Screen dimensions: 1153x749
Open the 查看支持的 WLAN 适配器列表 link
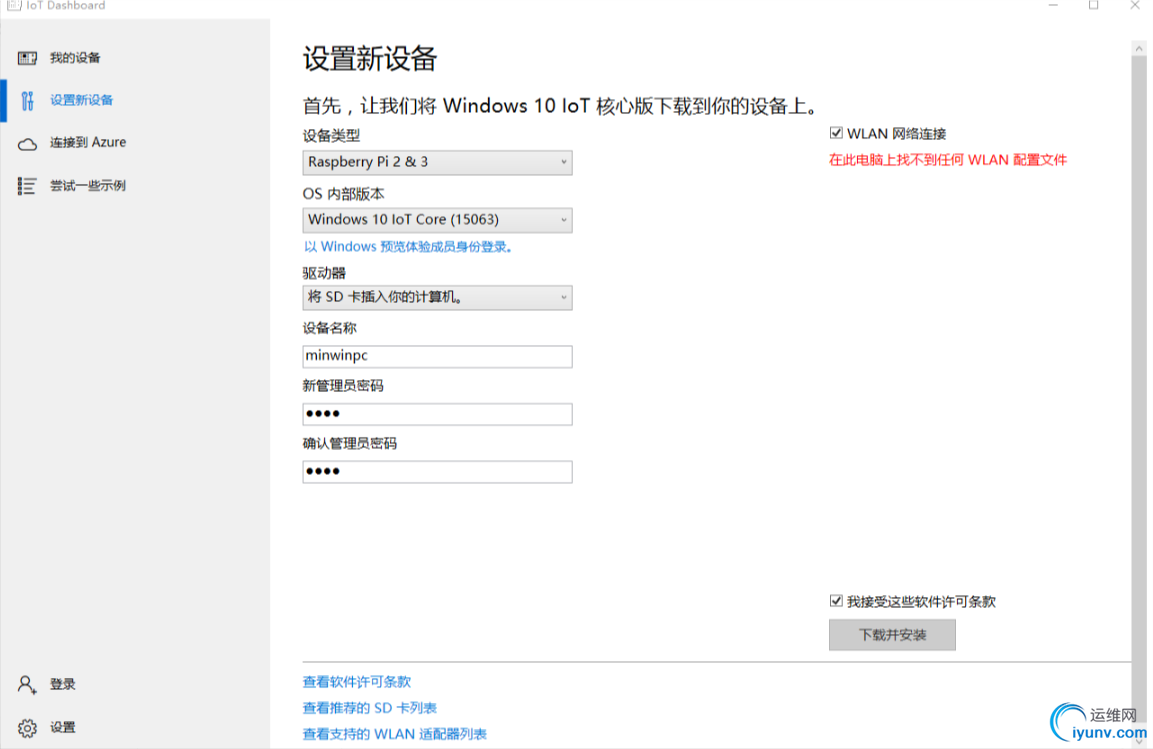point(395,734)
